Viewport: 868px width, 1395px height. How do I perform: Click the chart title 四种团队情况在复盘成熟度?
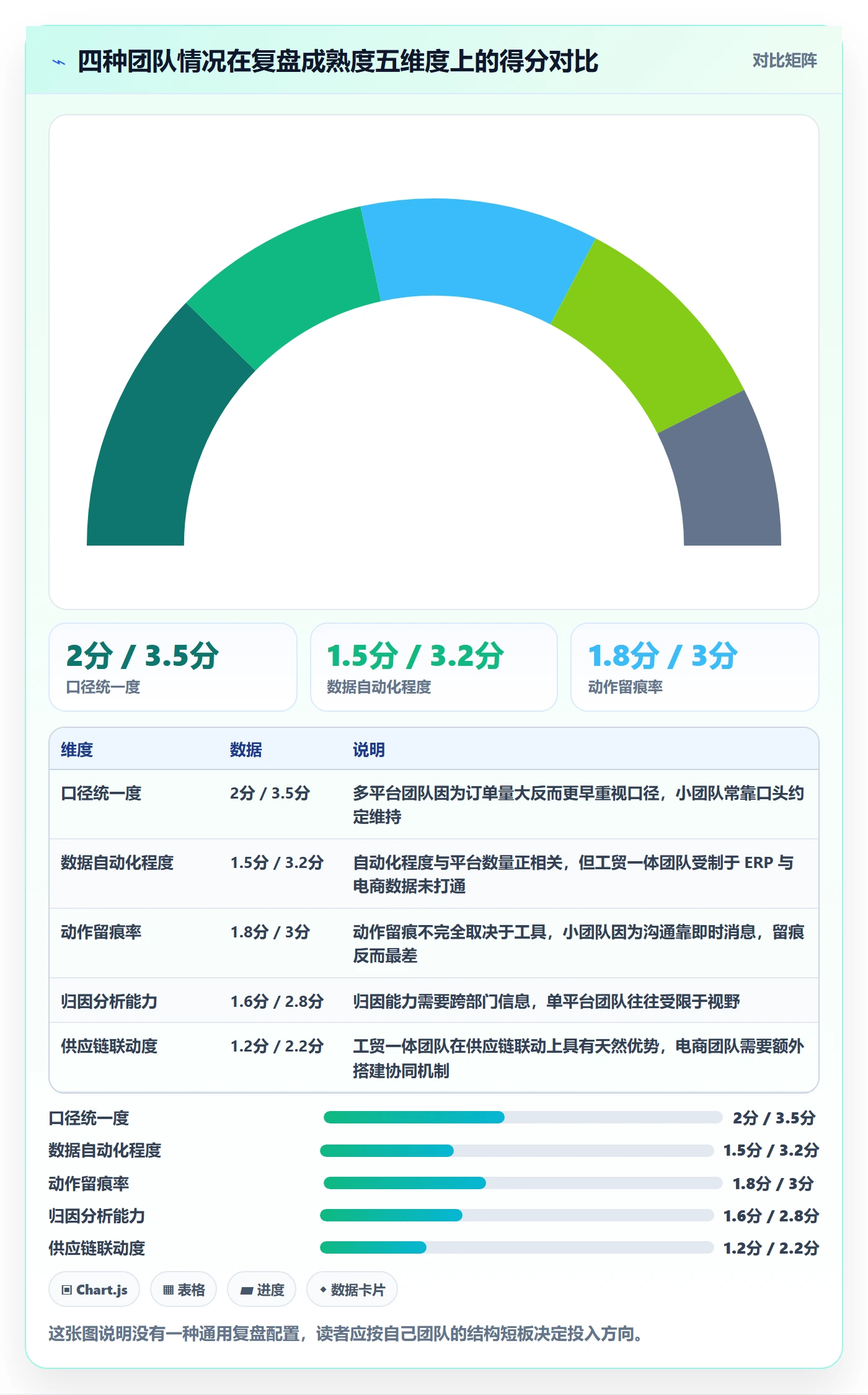pyautogui.click(x=338, y=61)
